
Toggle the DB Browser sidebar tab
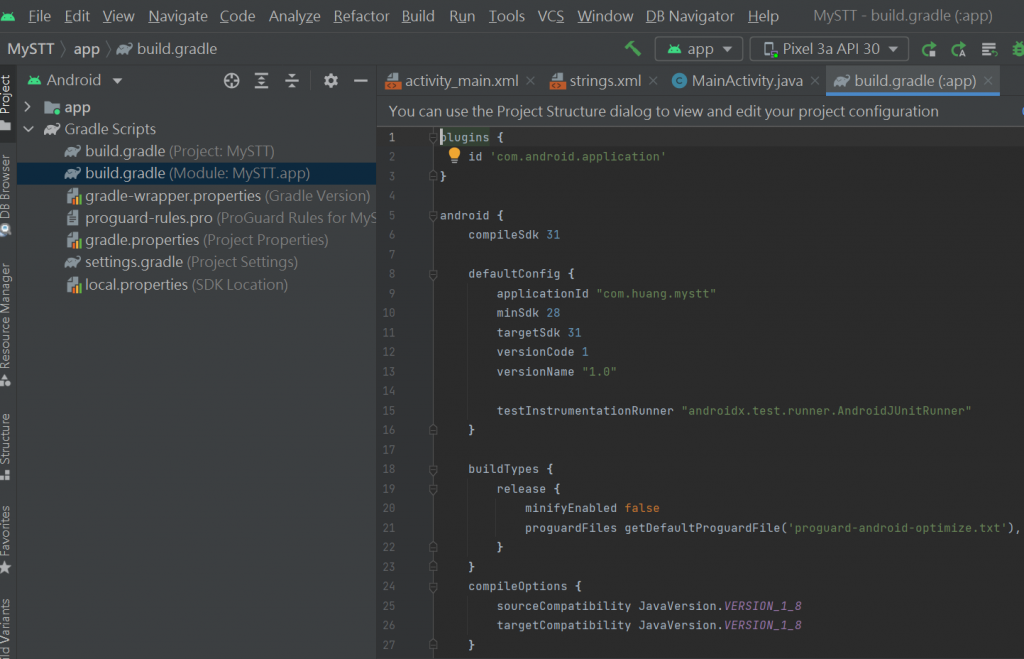(6, 195)
